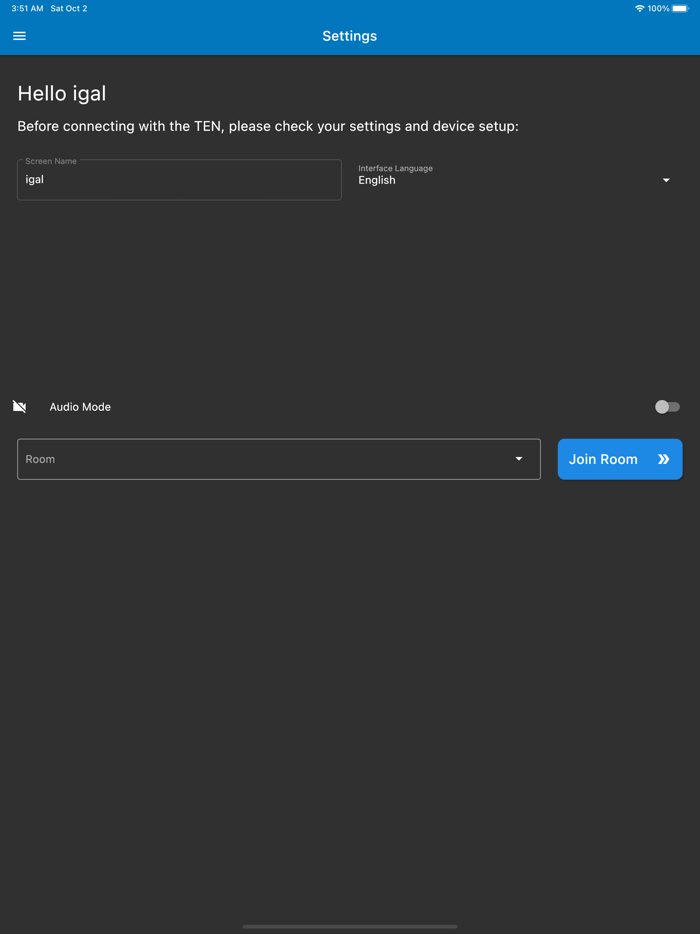This screenshot has height=934, width=700.
Task: Click the disabled camera icon near Audio Mode
Action: point(19,406)
